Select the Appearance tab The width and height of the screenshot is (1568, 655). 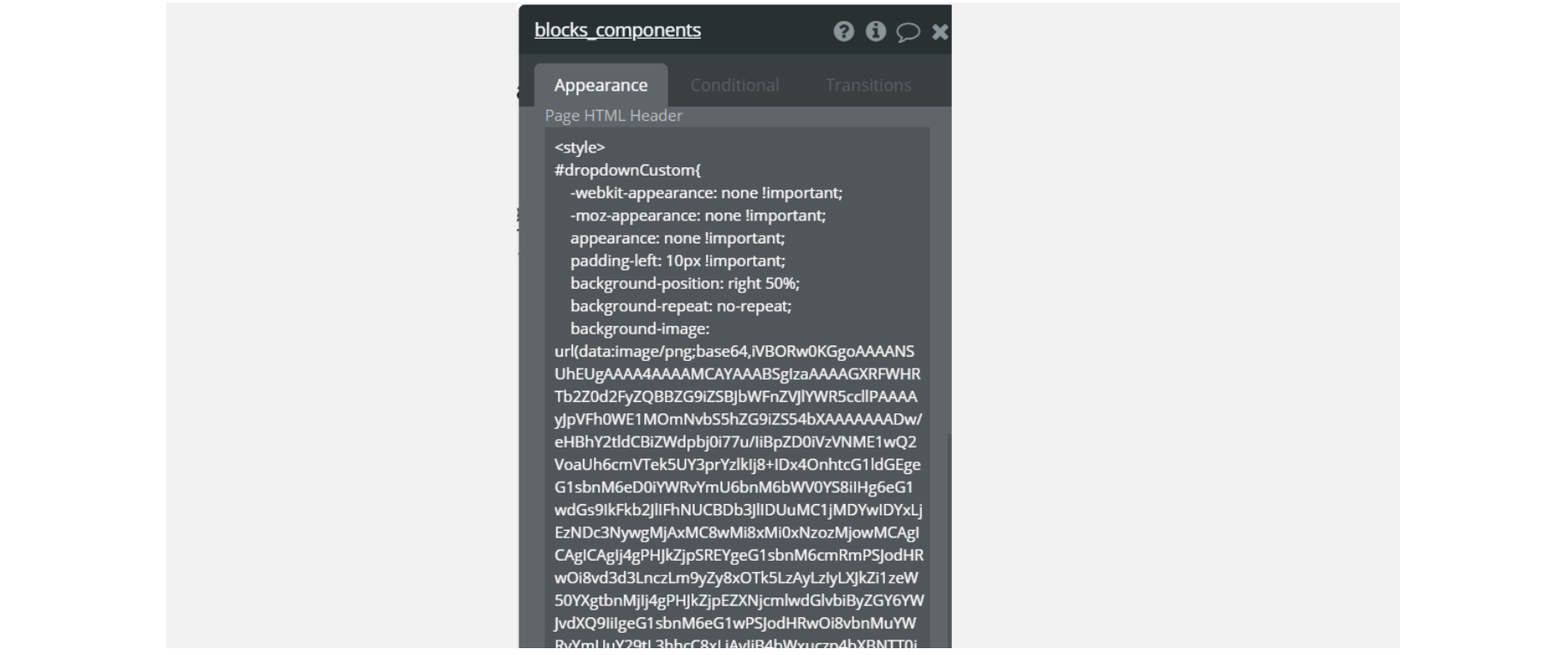pos(601,85)
